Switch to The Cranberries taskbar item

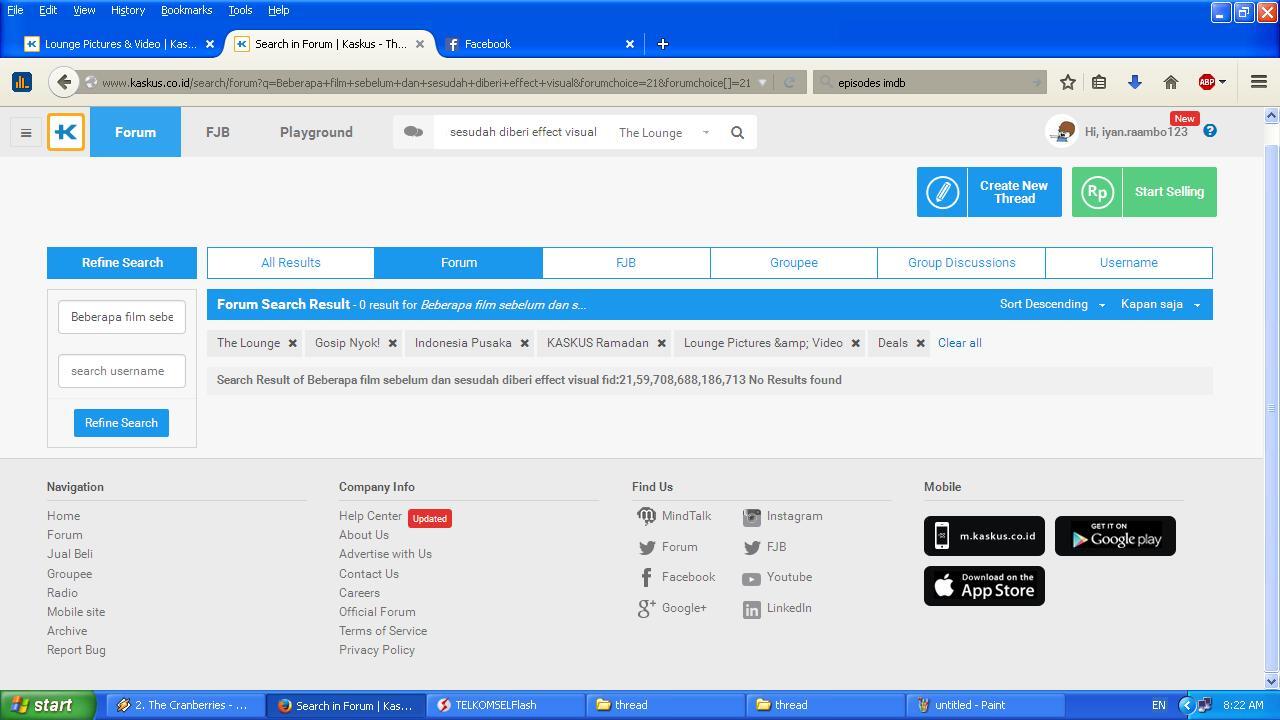(x=186, y=705)
